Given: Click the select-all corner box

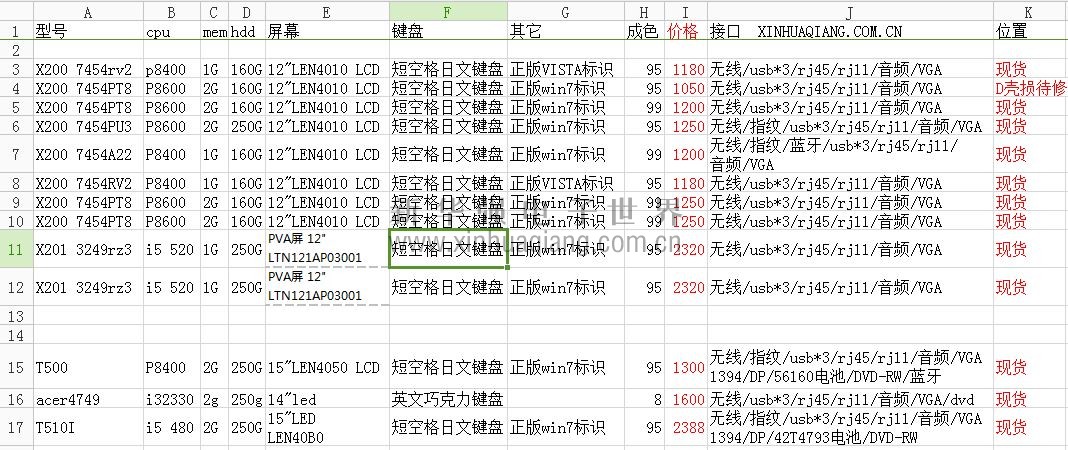Looking at the screenshot, I should 15,11.
